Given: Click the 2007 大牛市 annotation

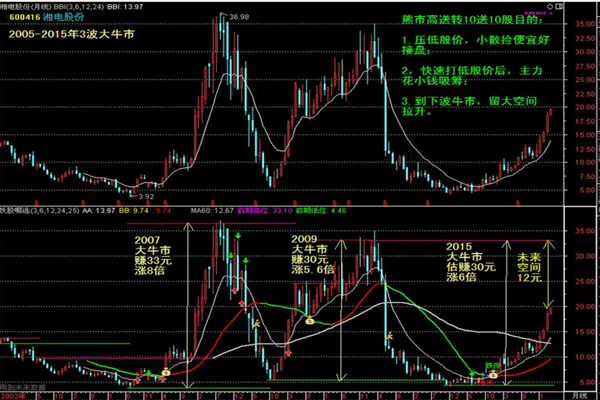Looking at the screenshot, I should click(153, 255).
